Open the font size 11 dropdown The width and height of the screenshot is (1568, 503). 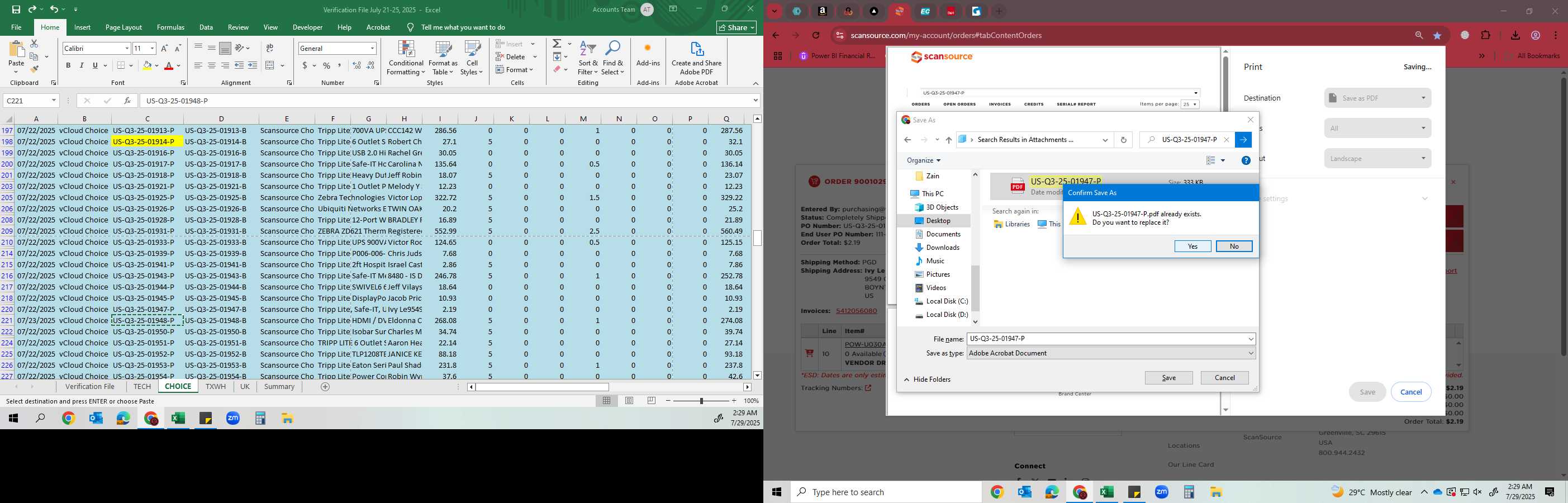151,48
